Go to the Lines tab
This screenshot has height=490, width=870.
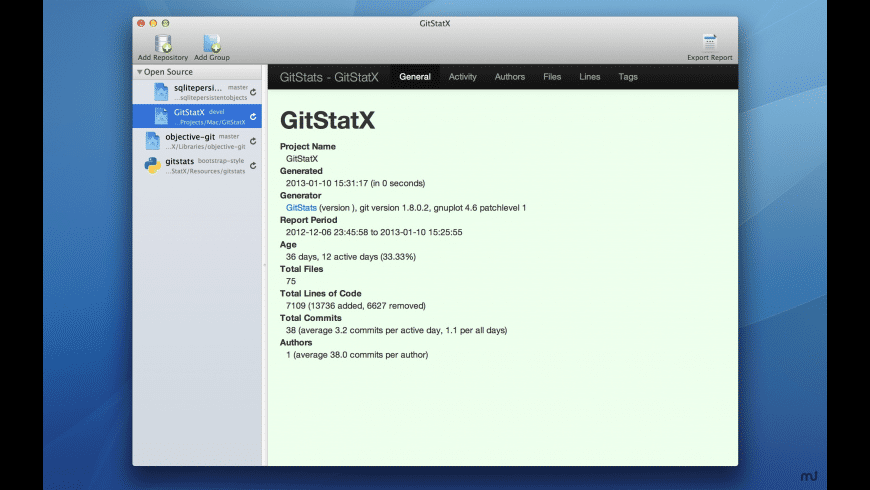click(590, 77)
